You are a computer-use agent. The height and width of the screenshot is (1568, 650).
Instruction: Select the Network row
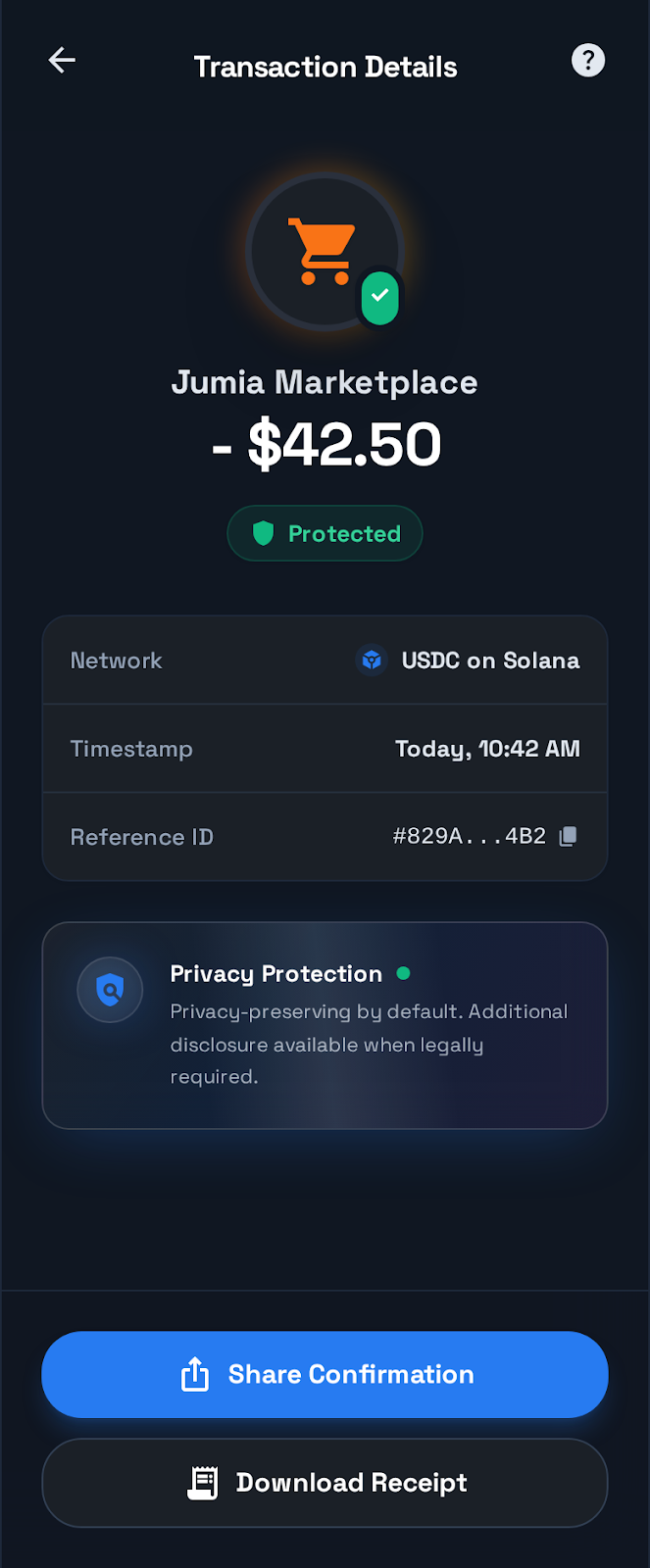tap(325, 661)
